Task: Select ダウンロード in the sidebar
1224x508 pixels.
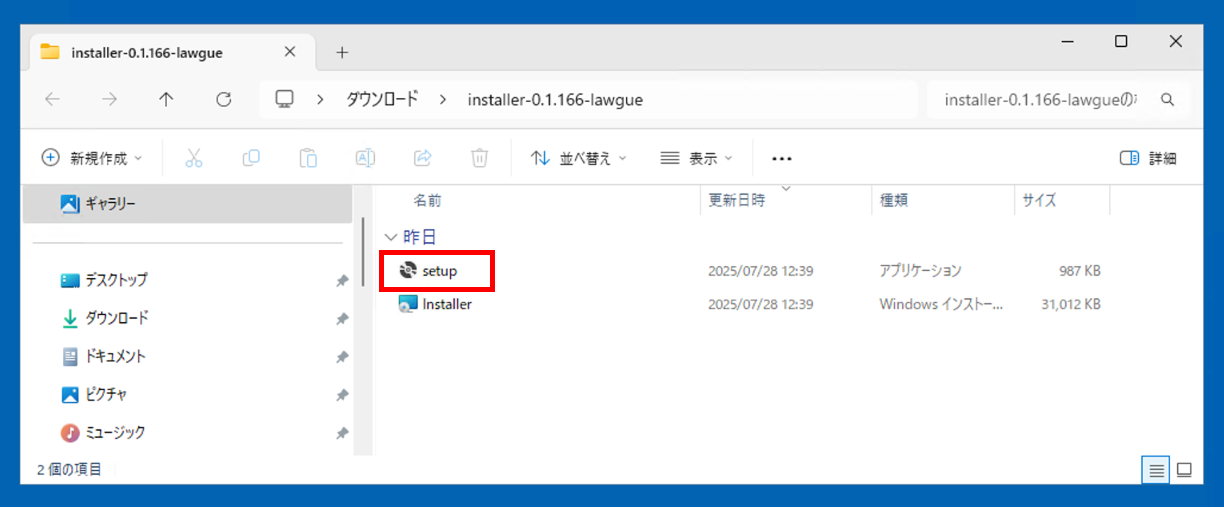Action: (x=116, y=318)
